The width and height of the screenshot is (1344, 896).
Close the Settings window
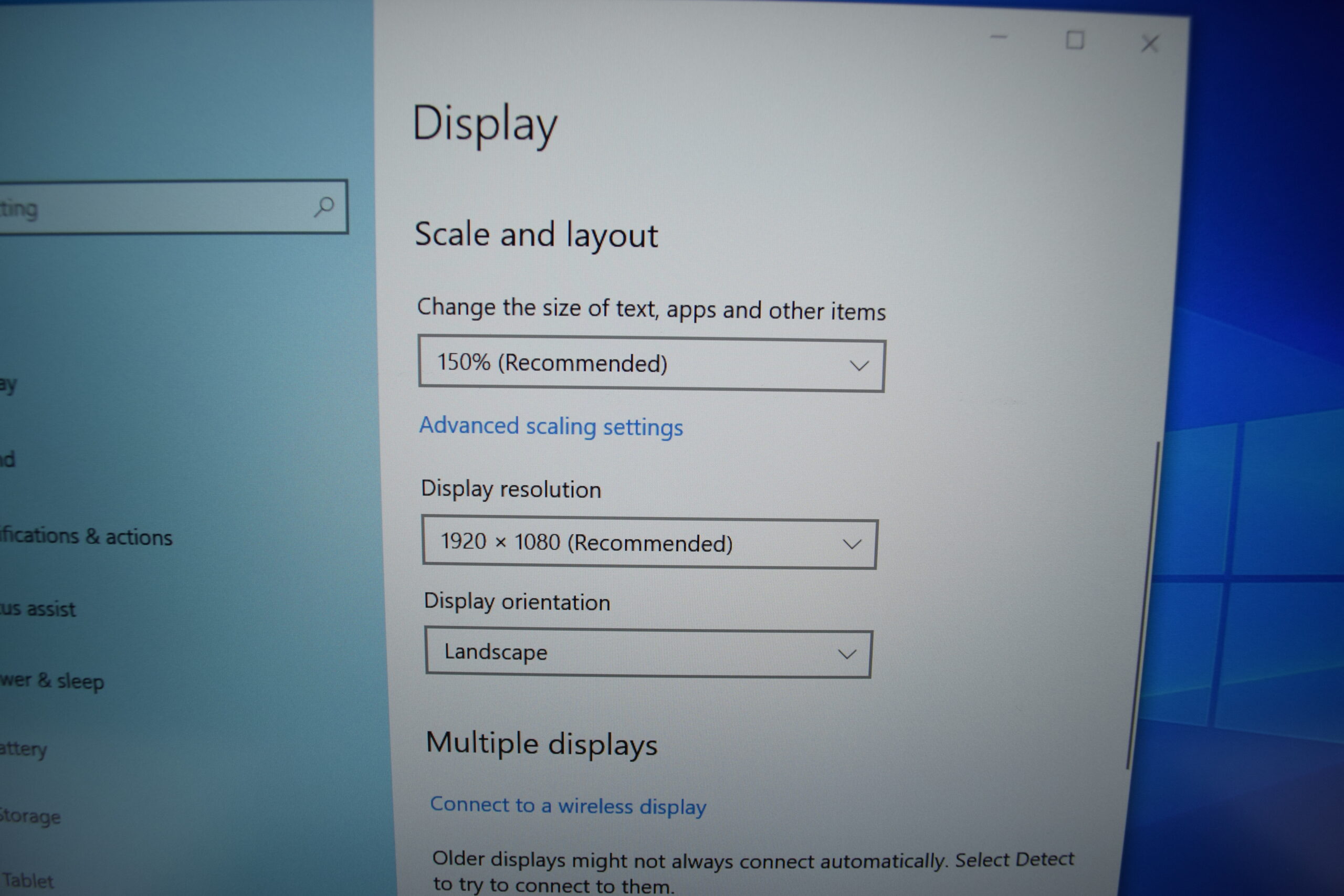[1150, 44]
